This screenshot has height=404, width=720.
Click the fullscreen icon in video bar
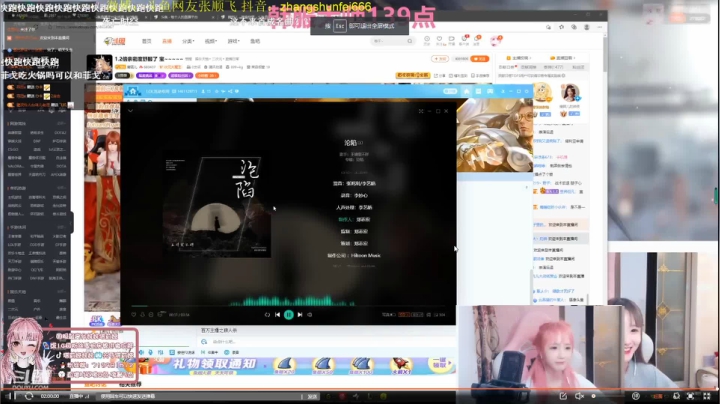pos(707,396)
